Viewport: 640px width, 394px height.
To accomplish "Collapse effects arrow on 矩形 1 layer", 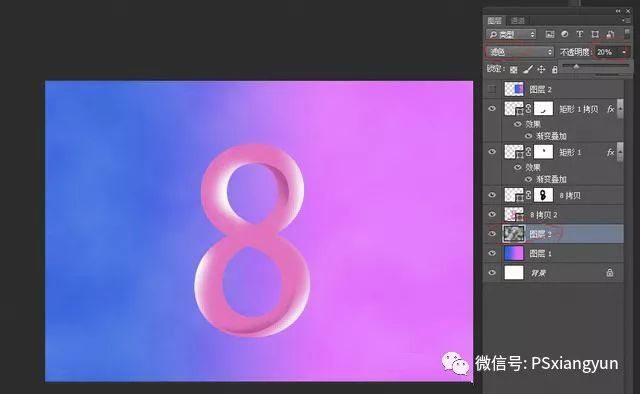I will tap(620, 152).
